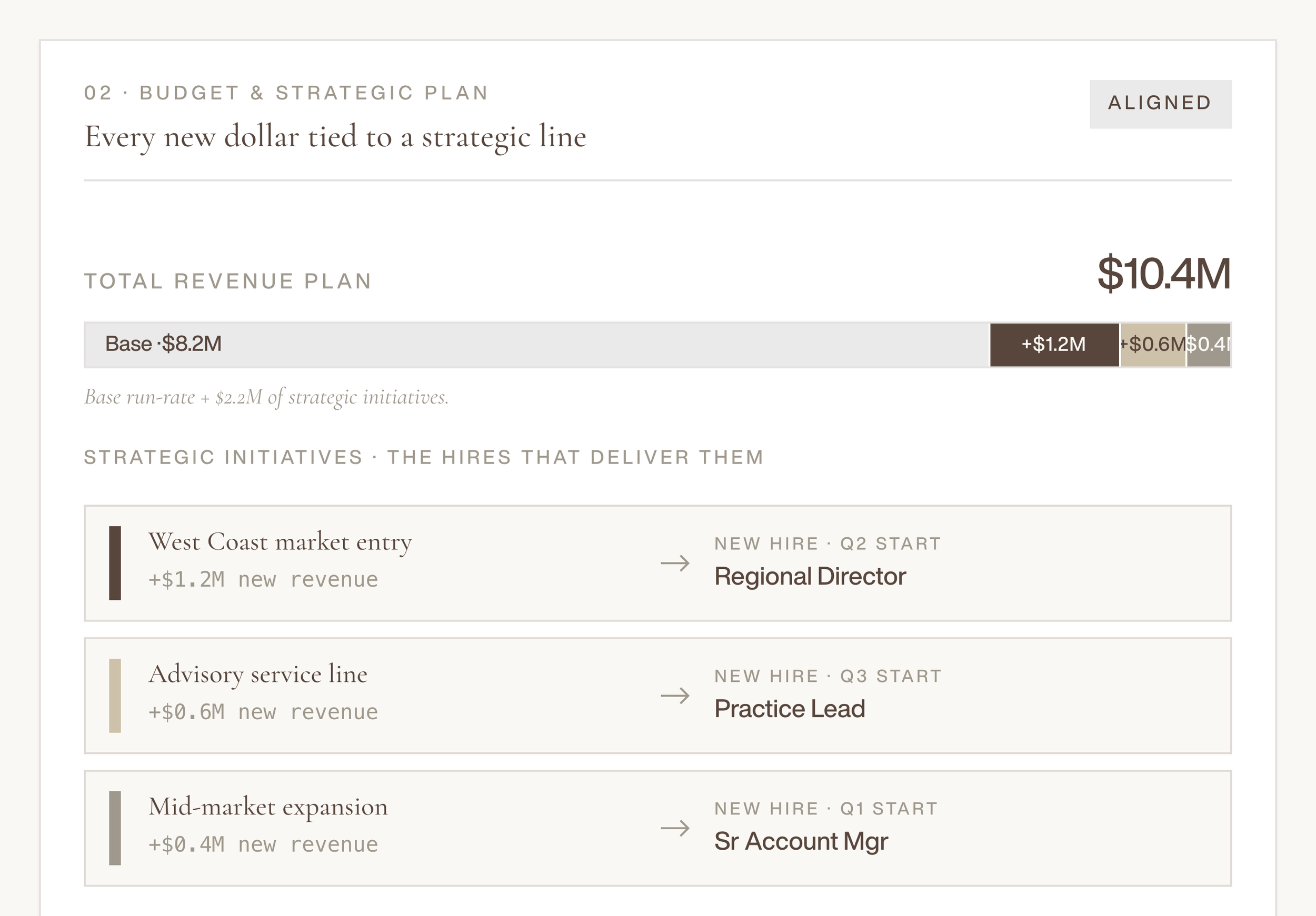1316x916 pixels.
Task: Click the 'Every new dollar' heading
Action: point(335,137)
